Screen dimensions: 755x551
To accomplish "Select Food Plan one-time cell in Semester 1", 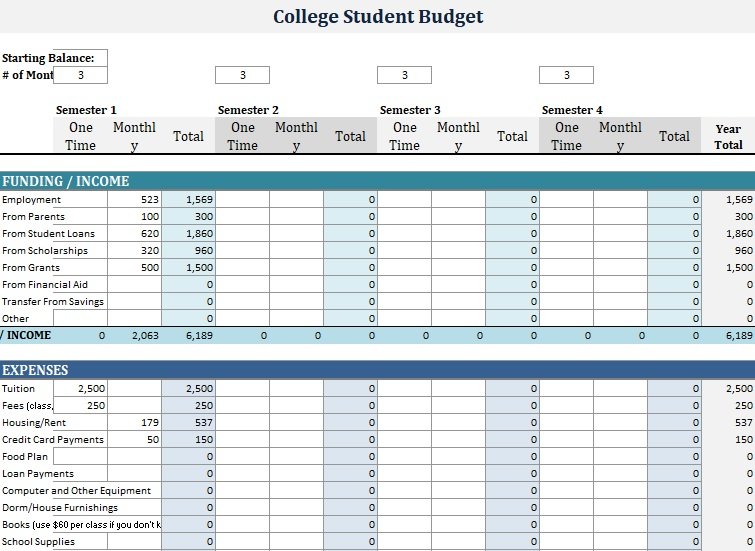I will [x=80, y=457].
